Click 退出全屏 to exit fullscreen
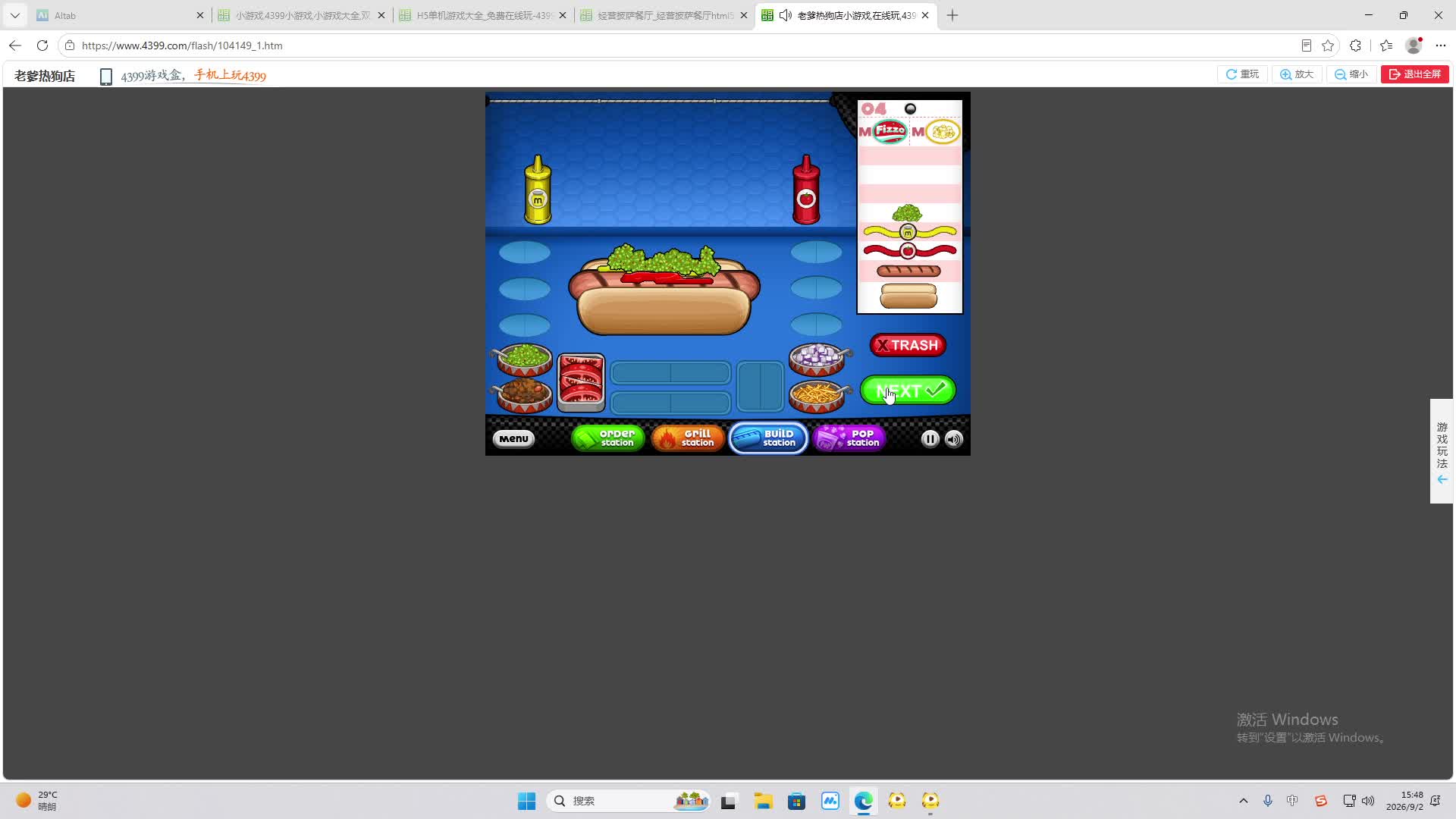The height and width of the screenshot is (819, 1456). (x=1415, y=74)
